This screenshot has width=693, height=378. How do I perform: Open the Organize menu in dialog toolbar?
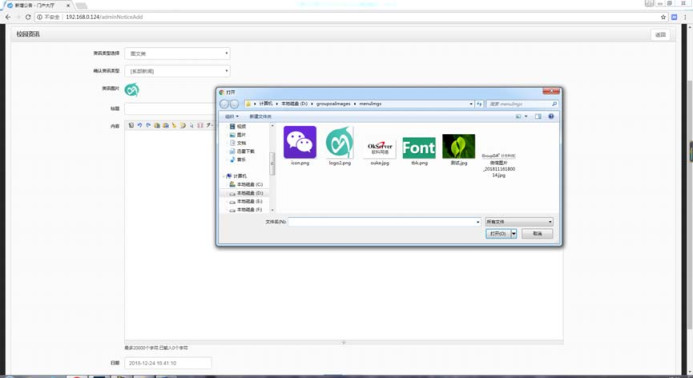pos(232,116)
